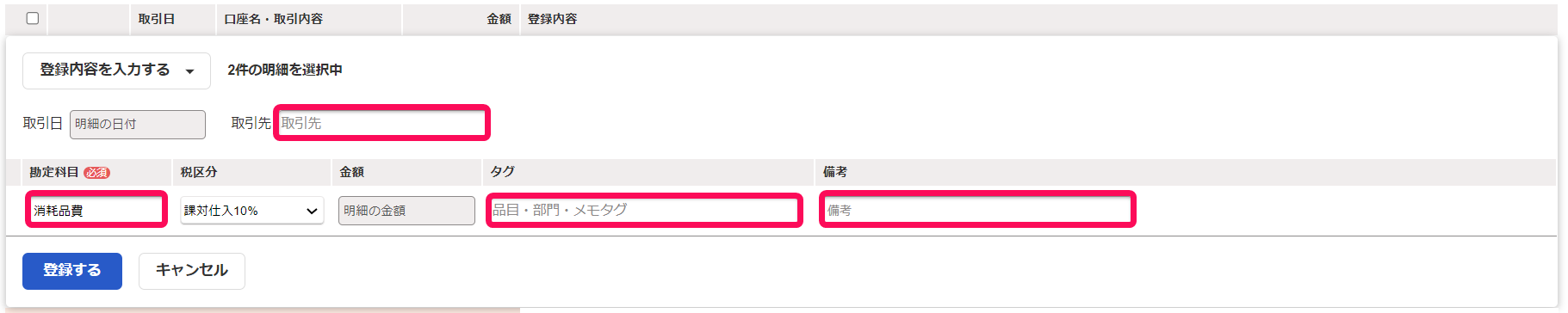Click the caret arrow beside 登録内容を入力する
This screenshot has height=313, width=1568.
tap(189, 71)
